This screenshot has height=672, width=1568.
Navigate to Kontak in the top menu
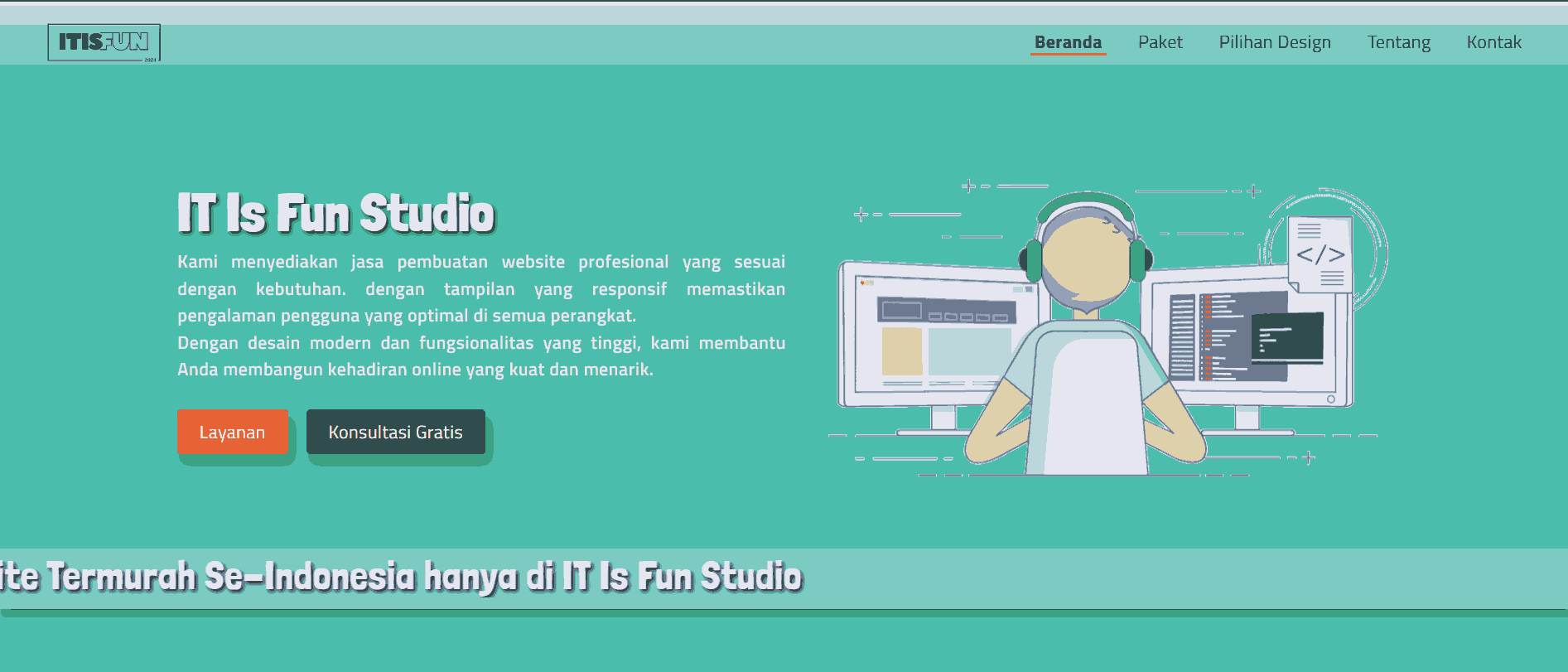pyautogui.click(x=1493, y=42)
